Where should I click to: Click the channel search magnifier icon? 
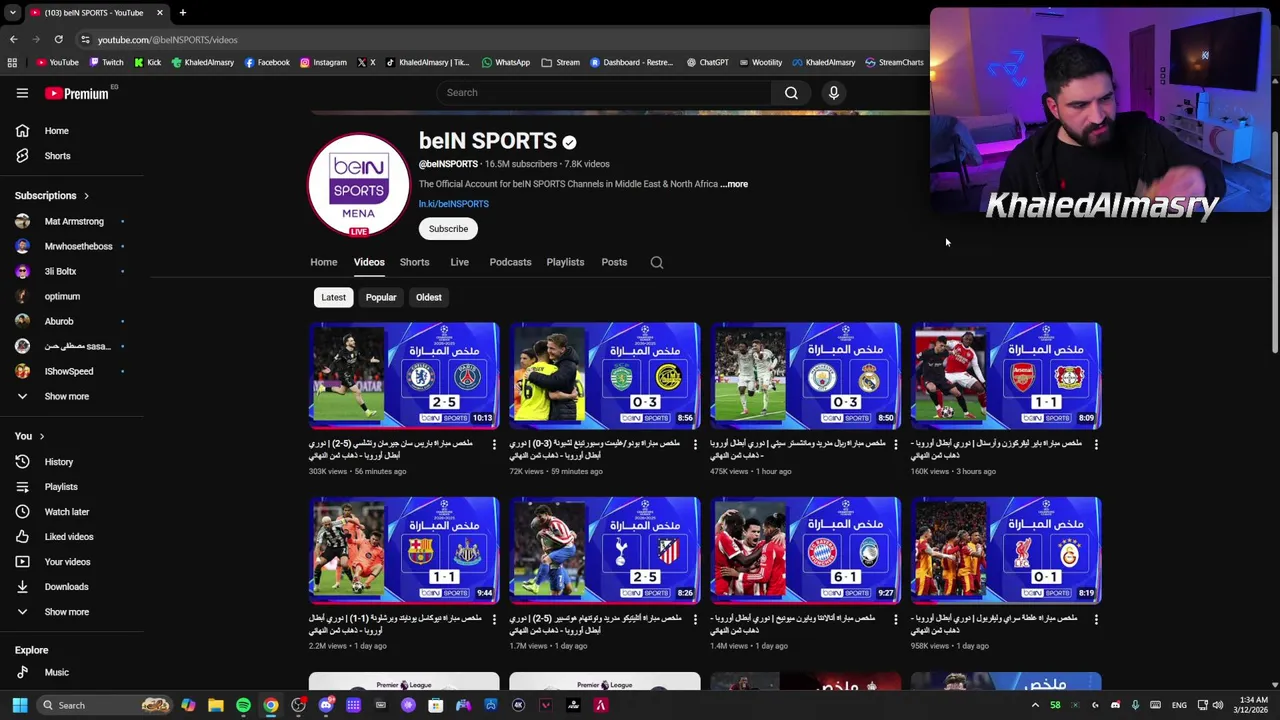(657, 262)
